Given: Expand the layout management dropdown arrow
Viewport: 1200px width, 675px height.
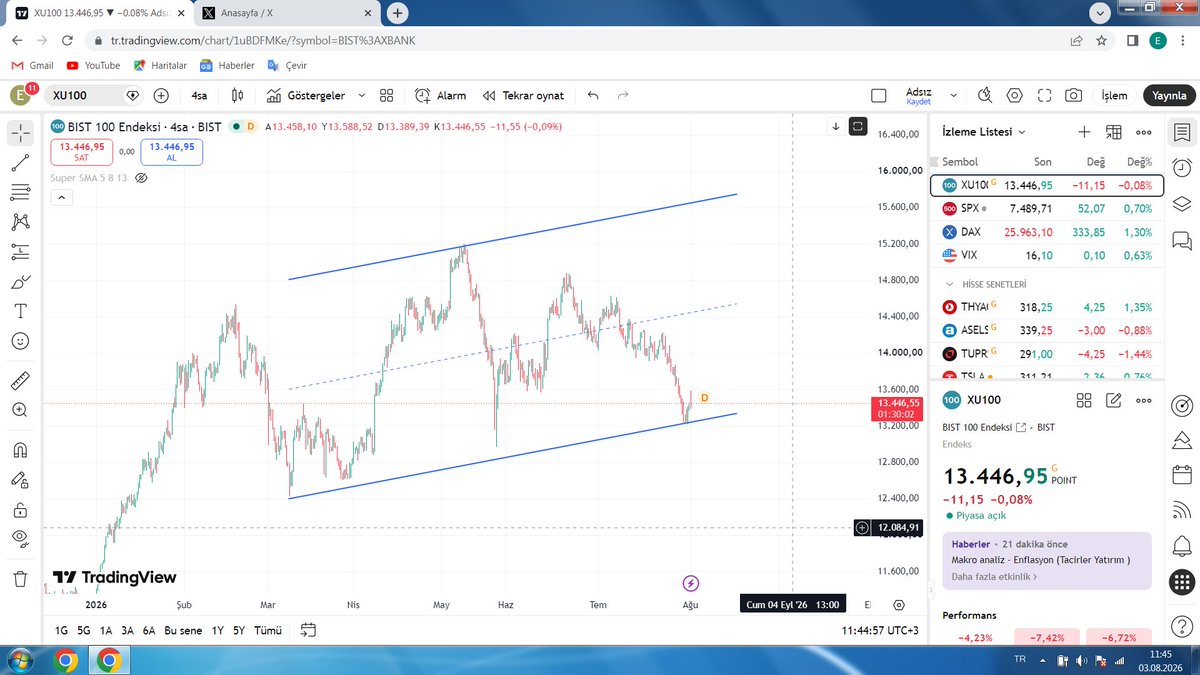Looking at the screenshot, I should click(953, 95).
